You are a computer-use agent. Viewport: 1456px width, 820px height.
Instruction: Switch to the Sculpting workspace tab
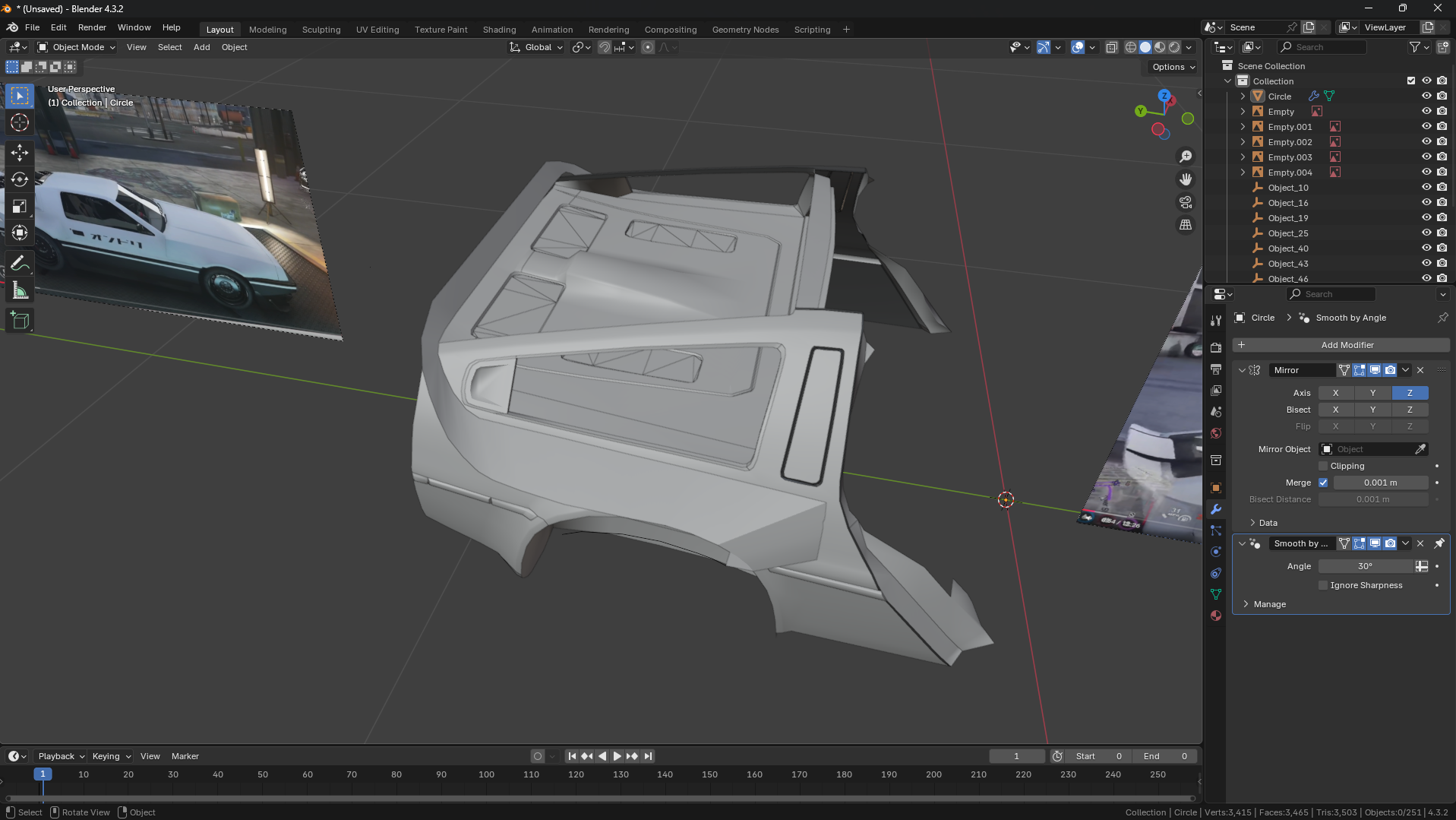(x=321, y=30)
